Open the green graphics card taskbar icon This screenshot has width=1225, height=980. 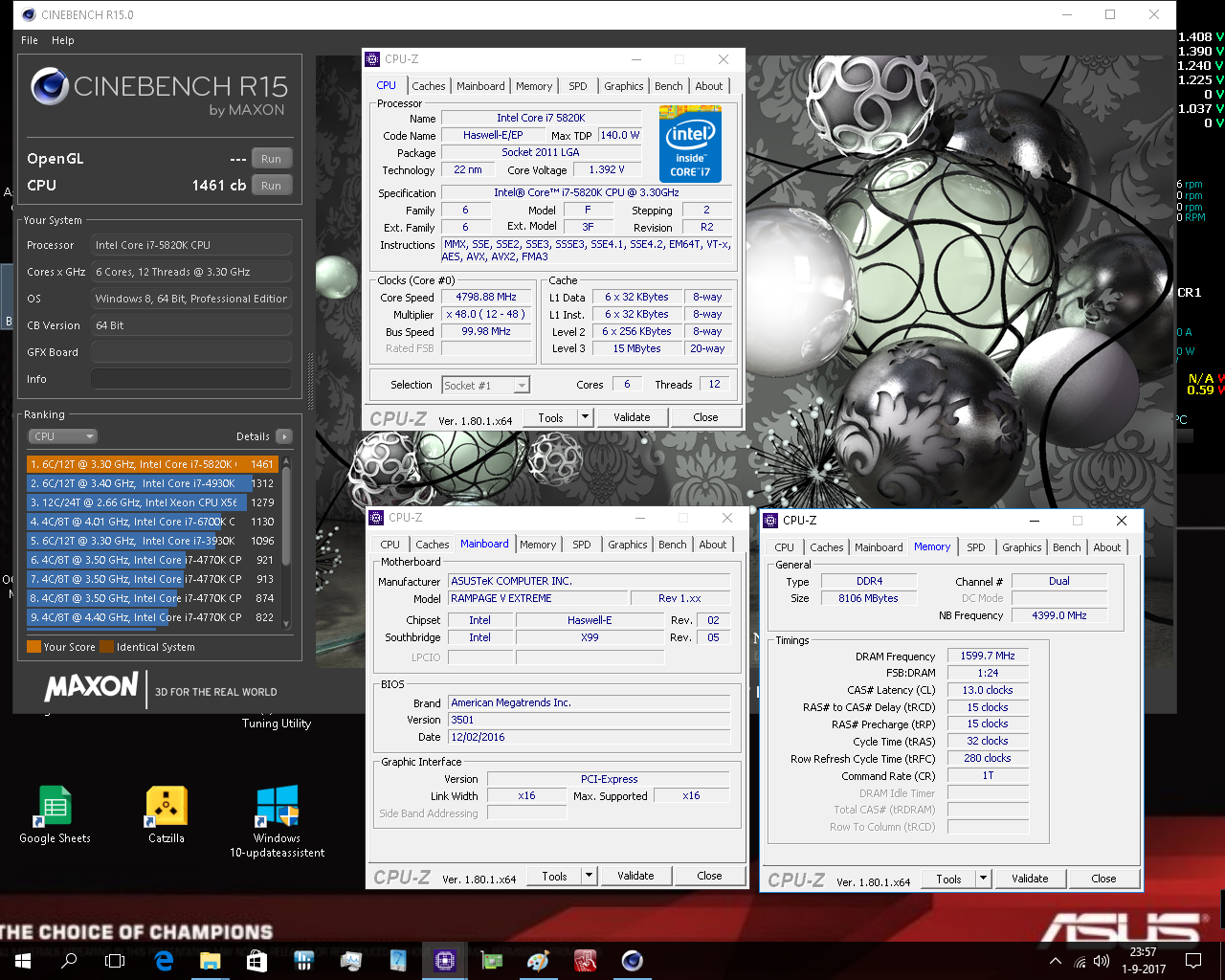(491, 961)
